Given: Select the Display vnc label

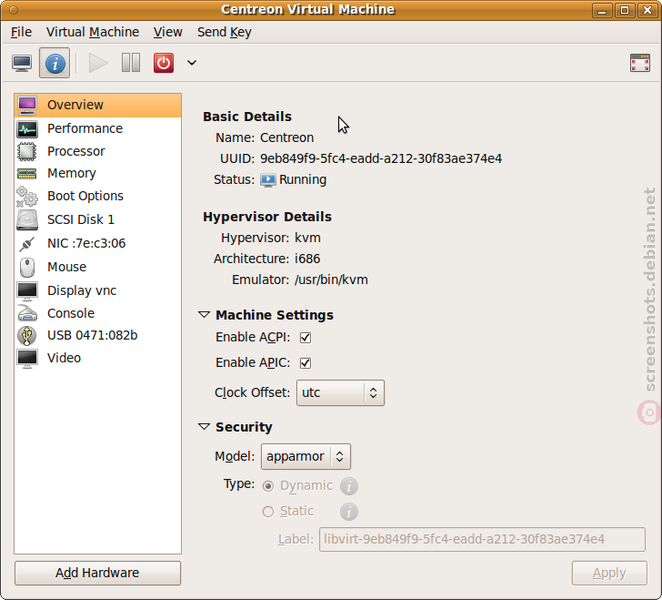Looking at the screenshot, I should [81, 291].
